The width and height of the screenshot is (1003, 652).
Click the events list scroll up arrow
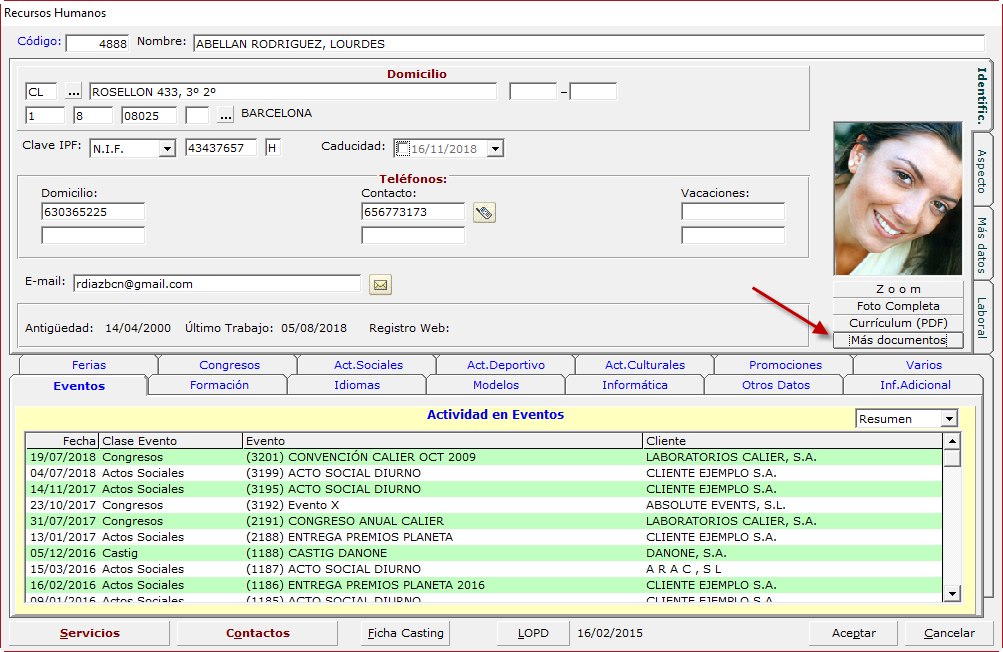[x=952, y=441]
